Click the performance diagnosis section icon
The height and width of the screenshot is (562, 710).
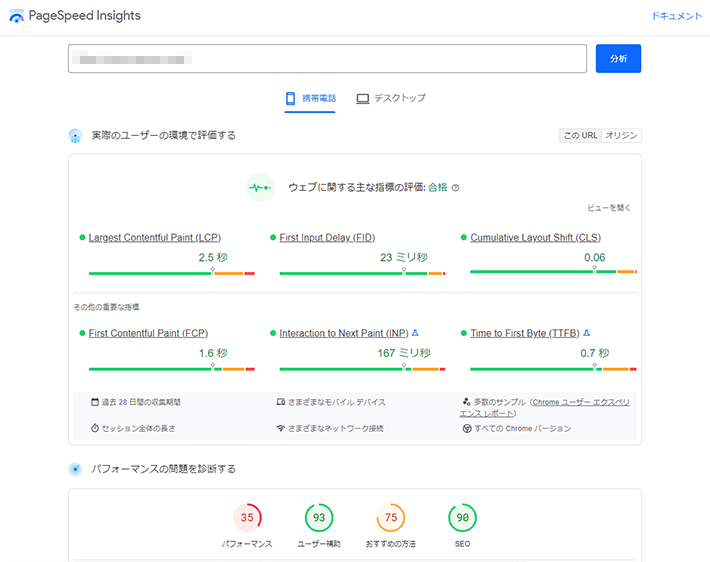75,469
